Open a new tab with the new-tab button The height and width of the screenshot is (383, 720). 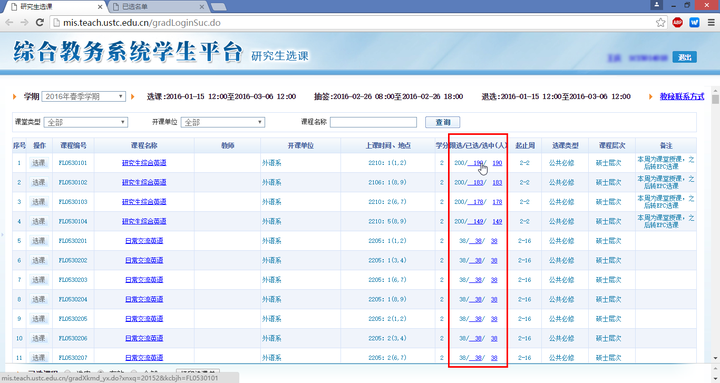tap(219, 6)
